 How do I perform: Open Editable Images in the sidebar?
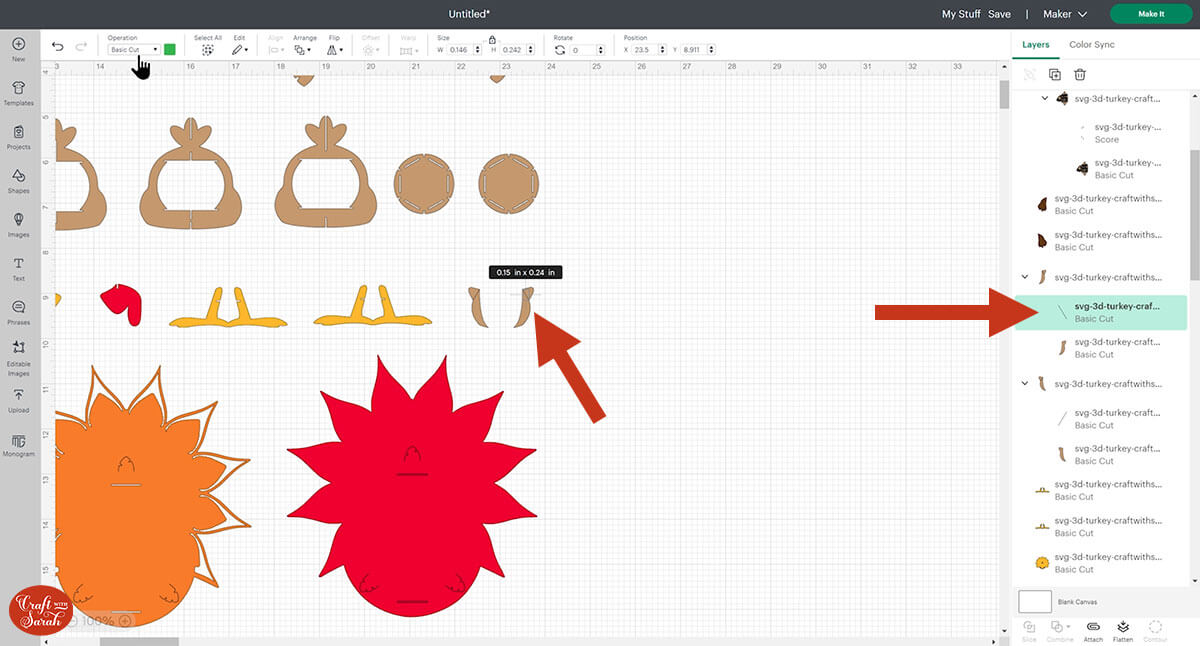click(18, 358)
